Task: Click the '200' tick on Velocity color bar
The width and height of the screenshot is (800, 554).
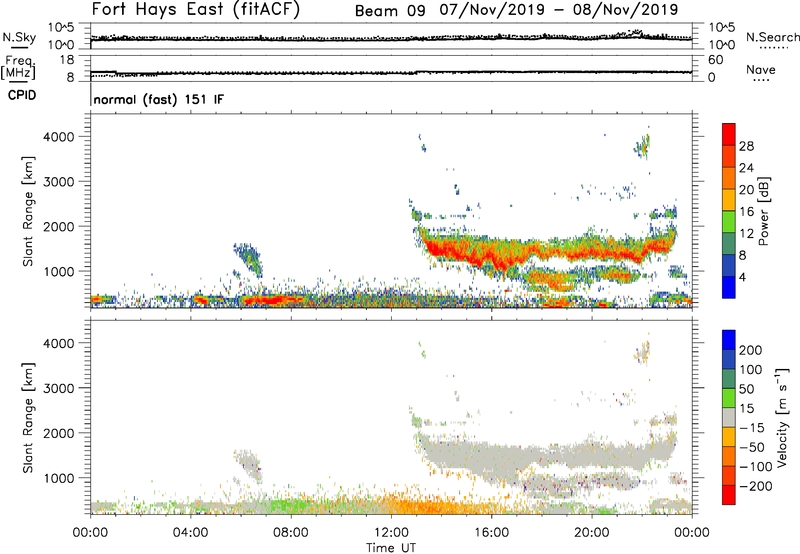Action: [x=751, y=350]
